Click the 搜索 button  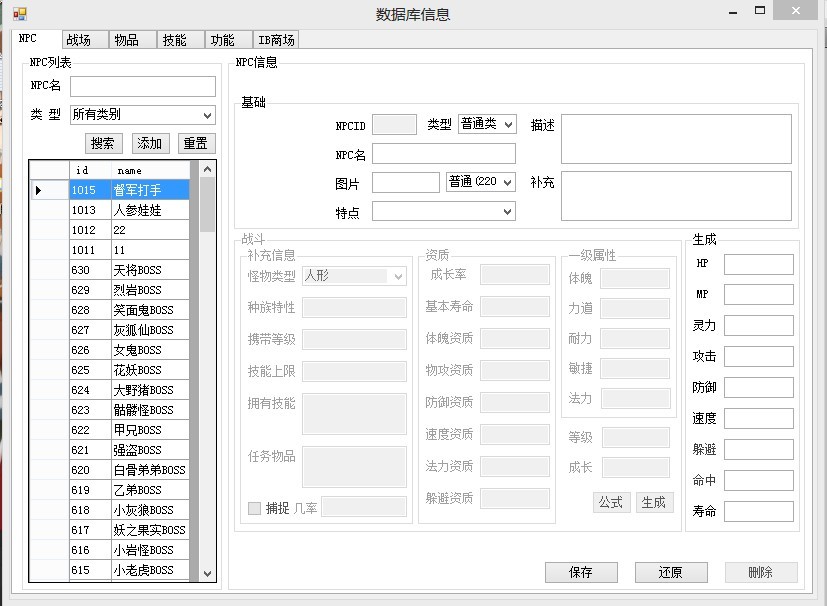click(103, 143)
